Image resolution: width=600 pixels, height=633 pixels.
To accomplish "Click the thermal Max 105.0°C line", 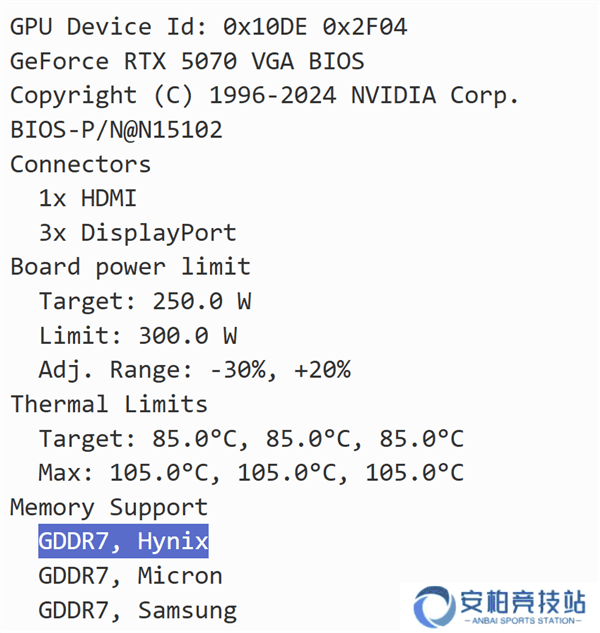I will (x=252, y=473).
